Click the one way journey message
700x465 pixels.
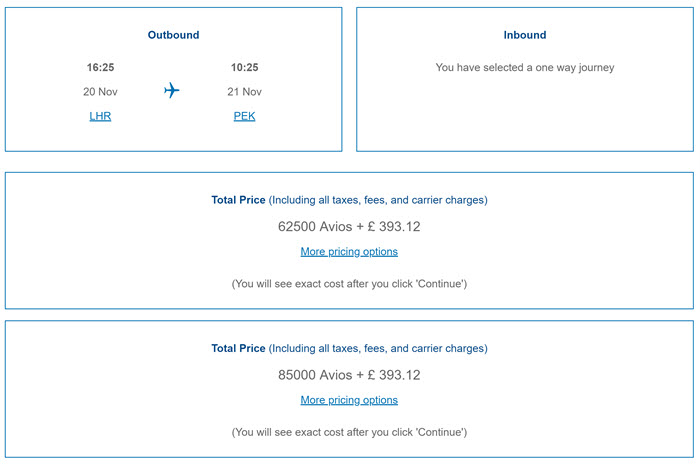525,67
